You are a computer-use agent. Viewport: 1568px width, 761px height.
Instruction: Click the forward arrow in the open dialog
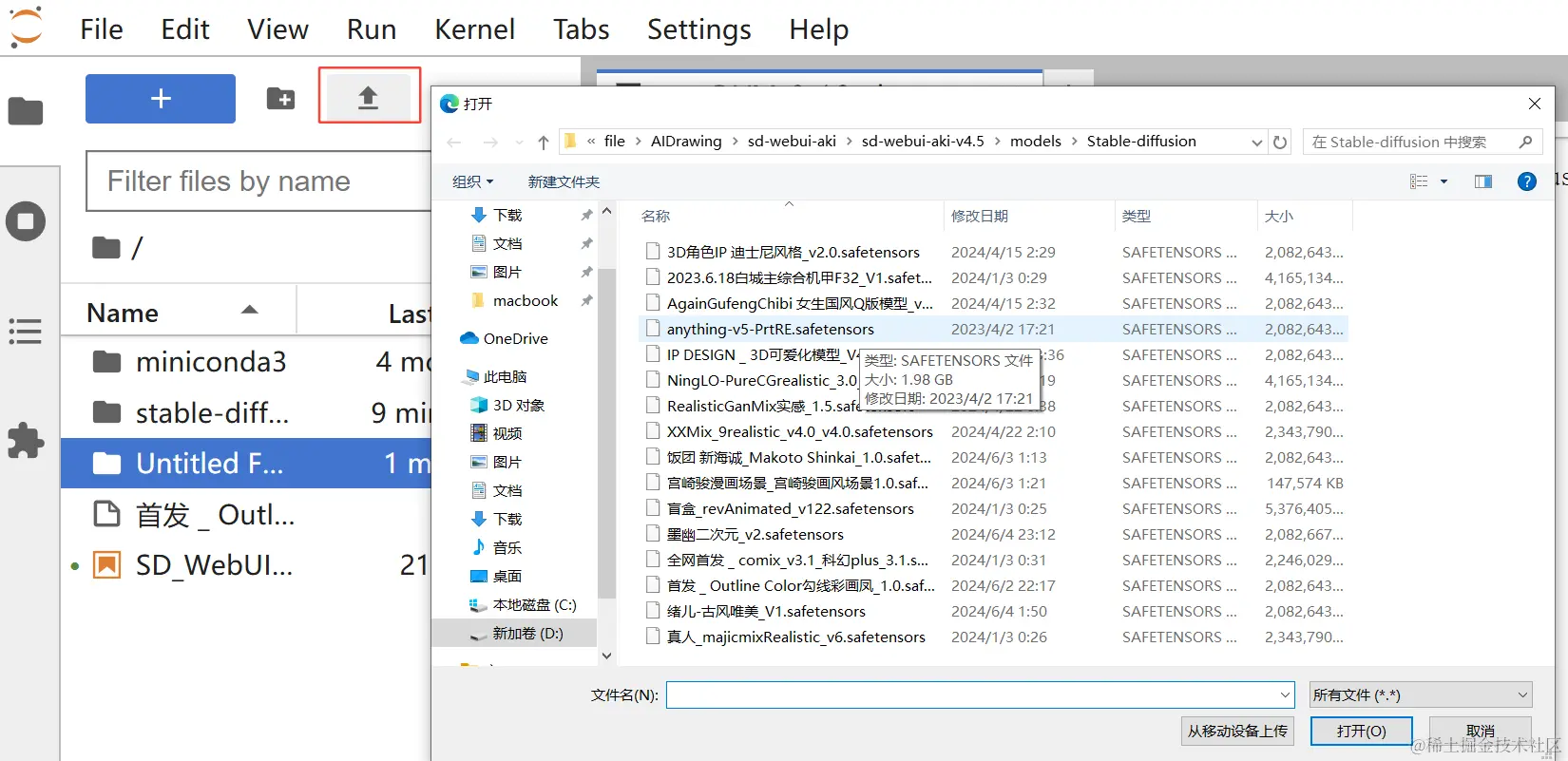click(x=490, y=143)
